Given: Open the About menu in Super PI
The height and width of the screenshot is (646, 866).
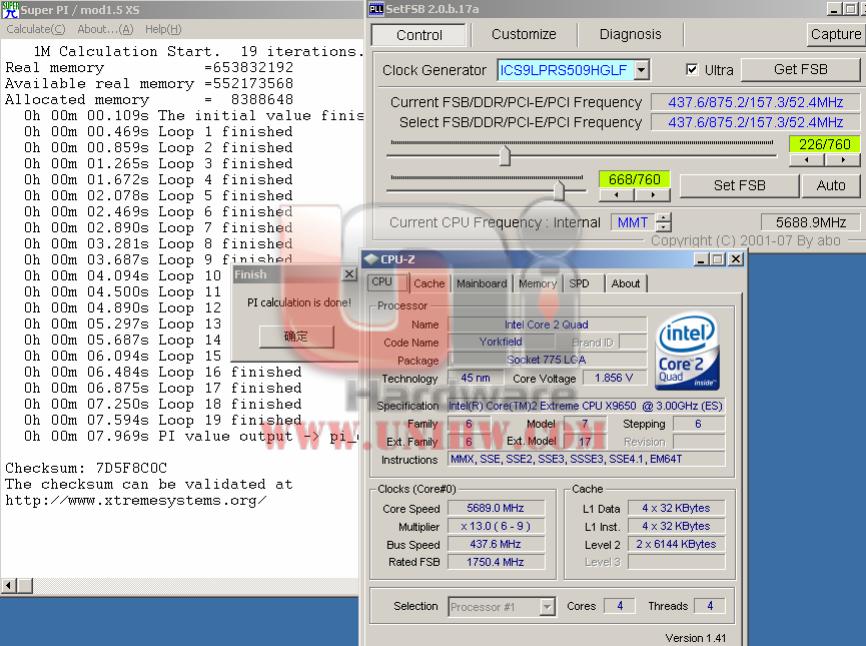Looking at the screenshot, I should click(105, 29).
